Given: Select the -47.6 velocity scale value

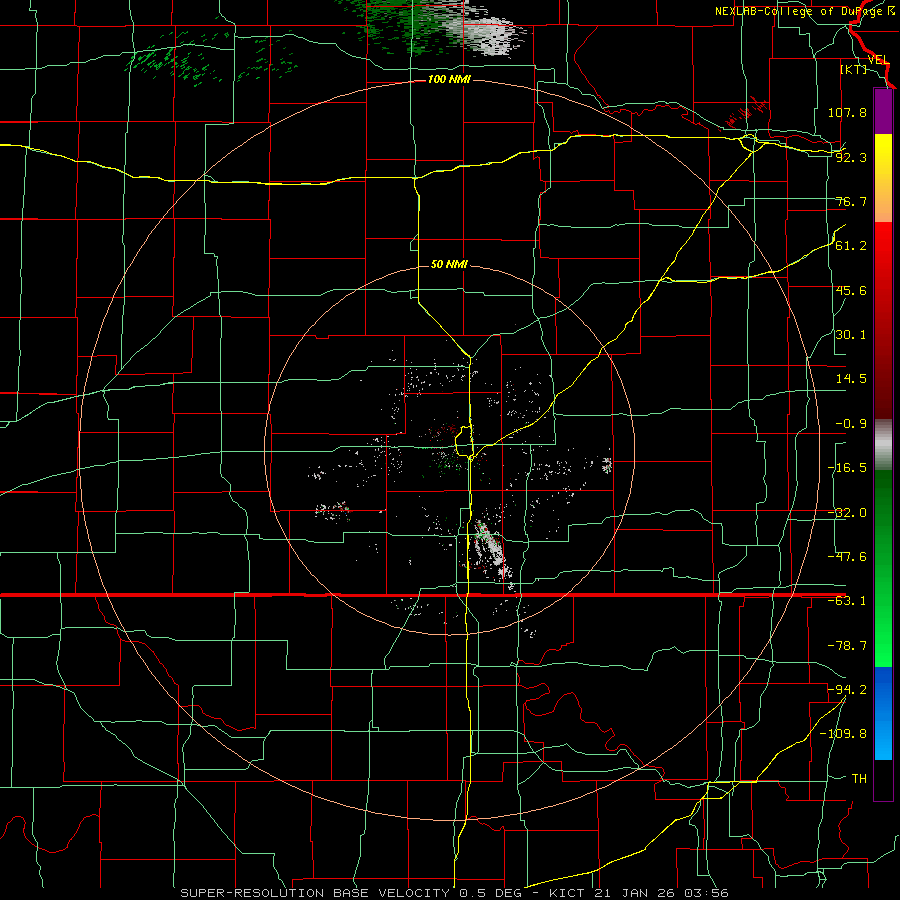Looking at the screenshot, I should coord(847,557).
